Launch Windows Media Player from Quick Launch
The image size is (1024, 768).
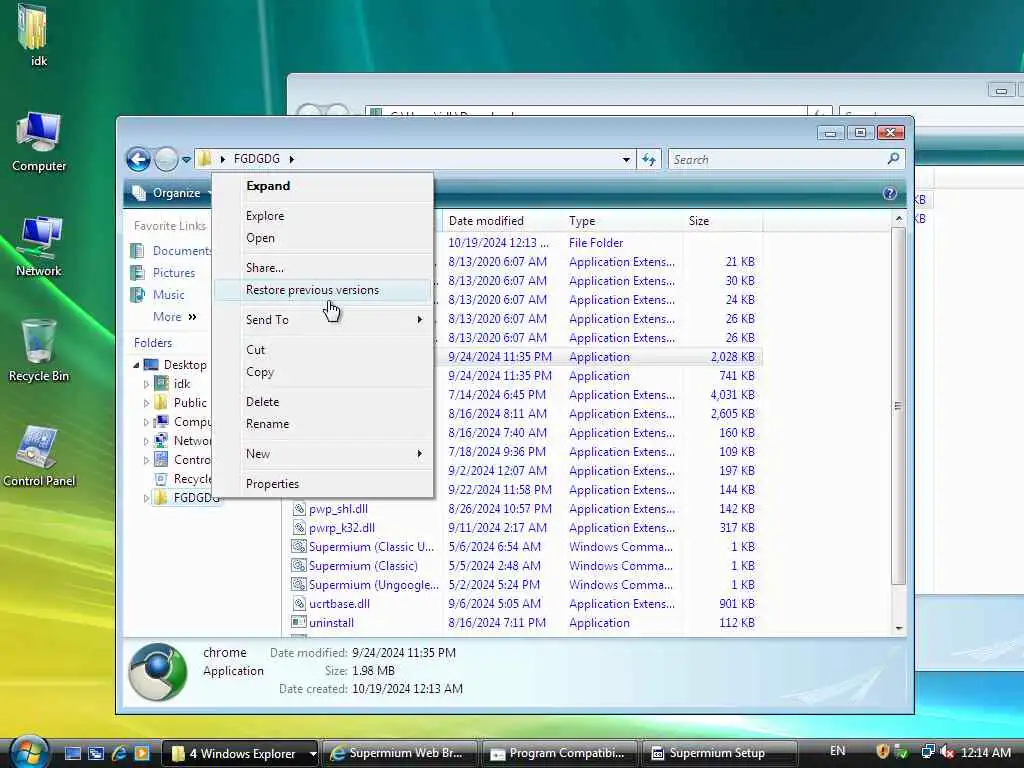click(142, 753)
